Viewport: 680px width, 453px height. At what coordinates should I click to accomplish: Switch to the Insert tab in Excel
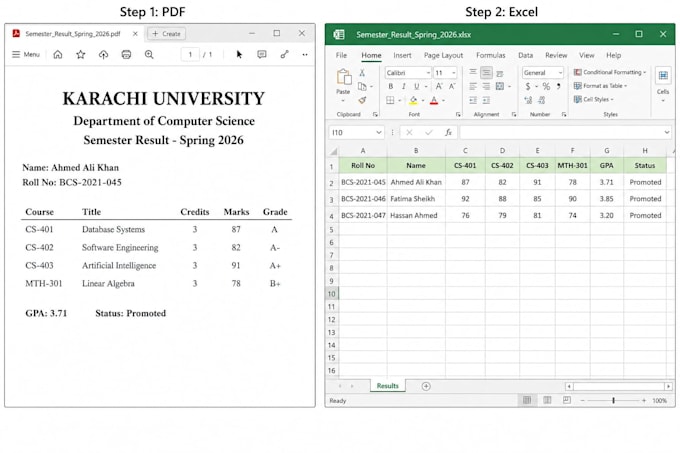[402, 55]
